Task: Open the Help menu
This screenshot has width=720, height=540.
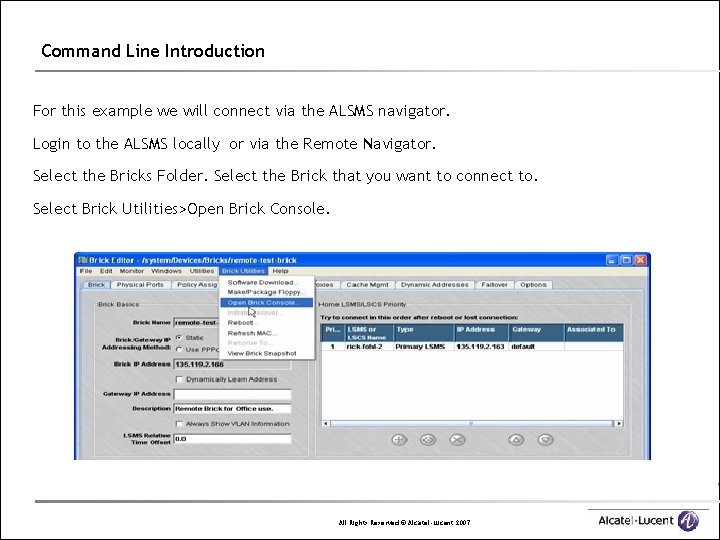Action: tap(280, 271)
